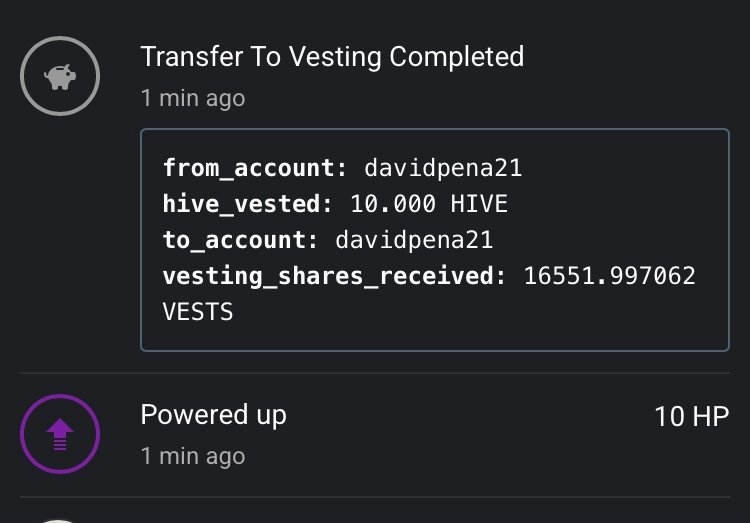The width and height of the screenshot is (750, 523).
Task: Click the divider line above Powered up
Action: click(x=385, y=374)
